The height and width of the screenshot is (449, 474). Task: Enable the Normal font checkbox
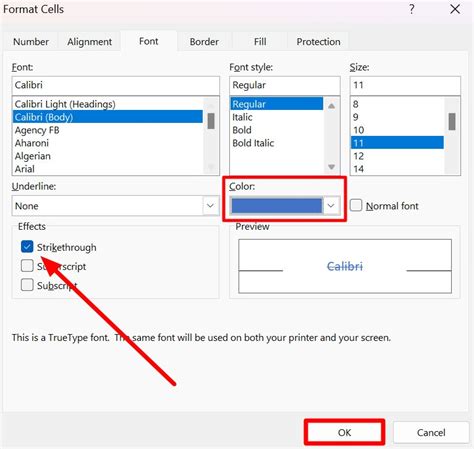(356, 205)
